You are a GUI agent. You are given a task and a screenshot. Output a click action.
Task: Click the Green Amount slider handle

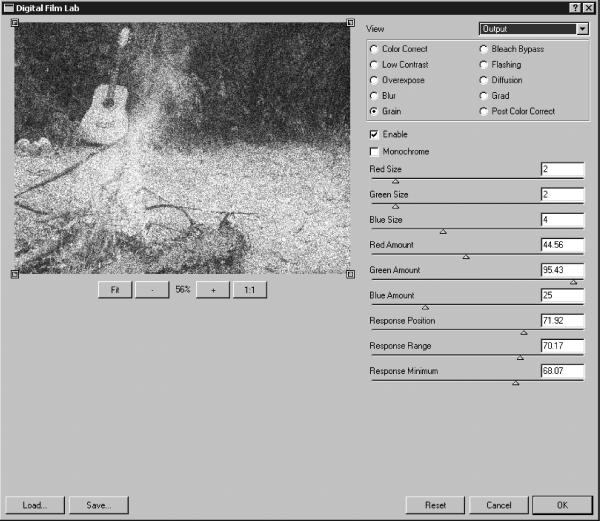(574, 282)
